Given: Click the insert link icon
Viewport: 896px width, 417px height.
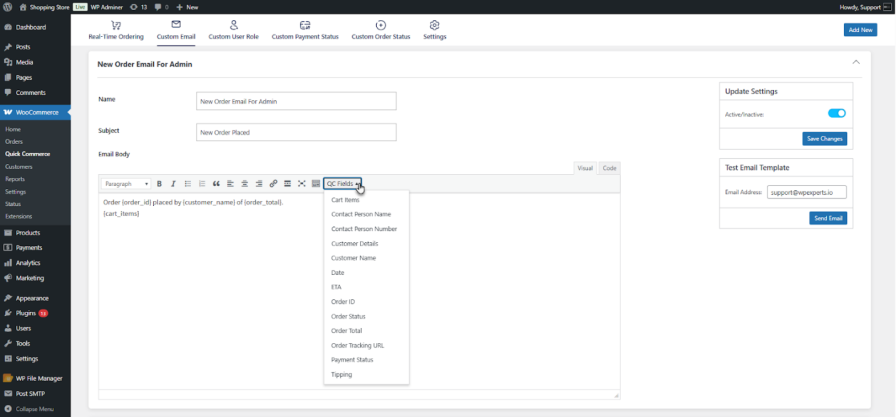Looking at the screenshot, I should (x=273, y=184).
